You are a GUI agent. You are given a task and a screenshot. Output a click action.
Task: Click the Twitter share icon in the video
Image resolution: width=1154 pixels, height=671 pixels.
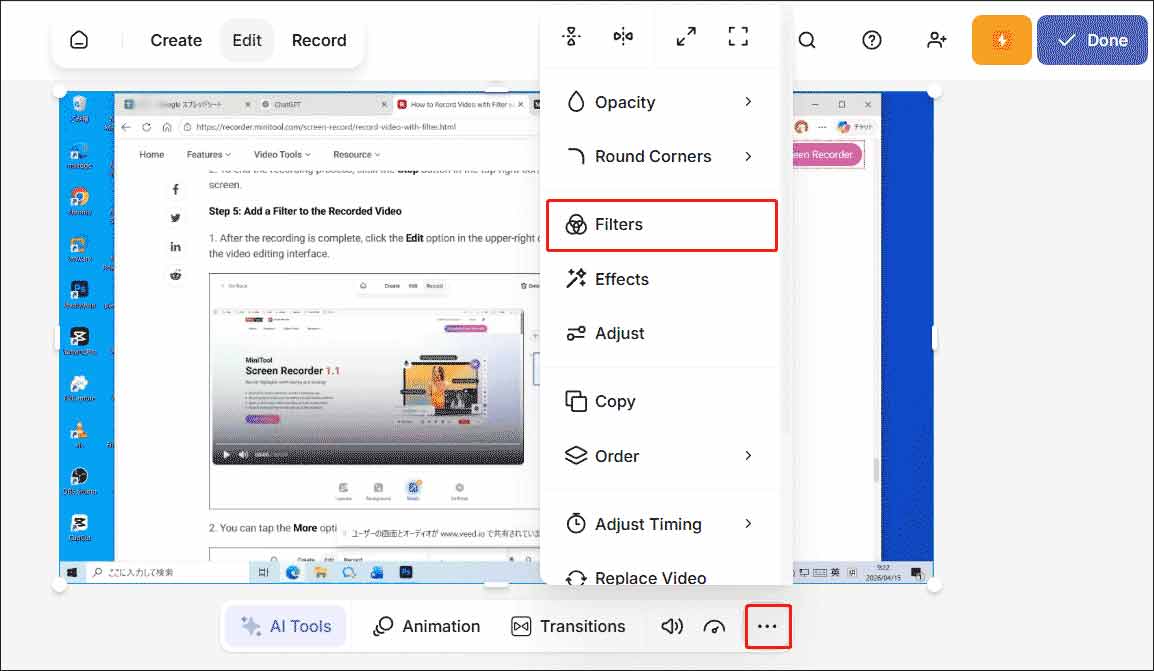[175, 218]
